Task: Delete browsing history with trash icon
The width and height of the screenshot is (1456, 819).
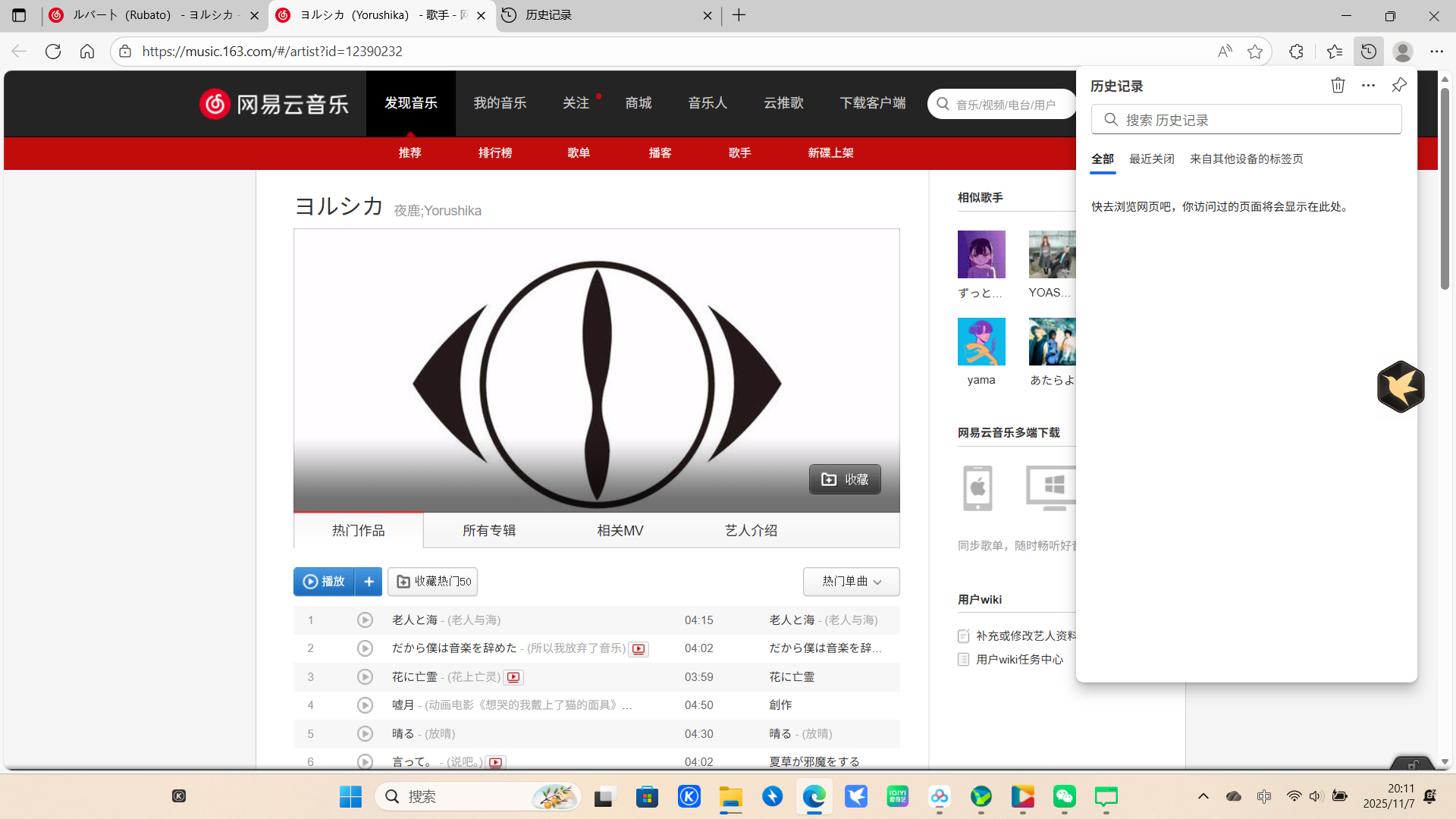Action: coord(1338,86)
